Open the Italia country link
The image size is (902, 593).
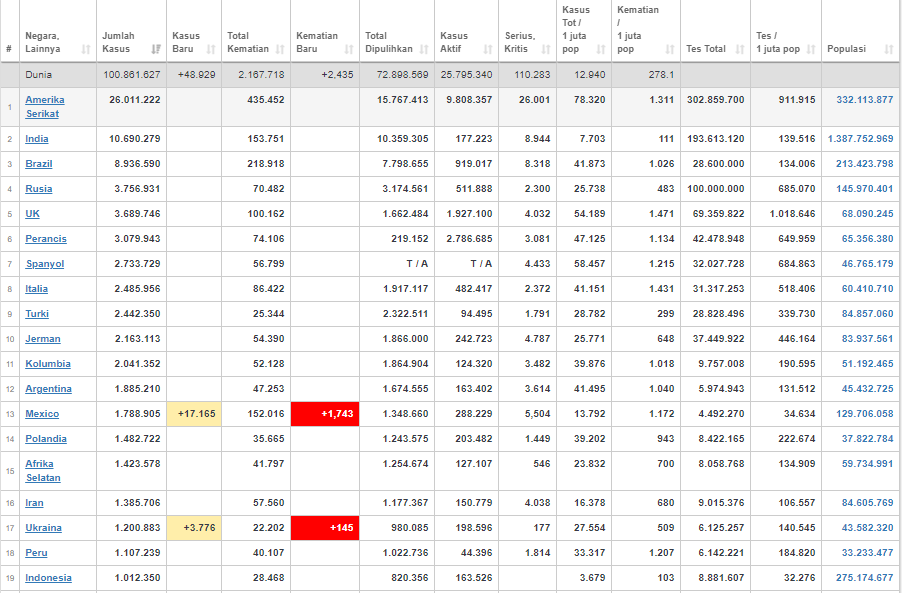click(36, 289)
